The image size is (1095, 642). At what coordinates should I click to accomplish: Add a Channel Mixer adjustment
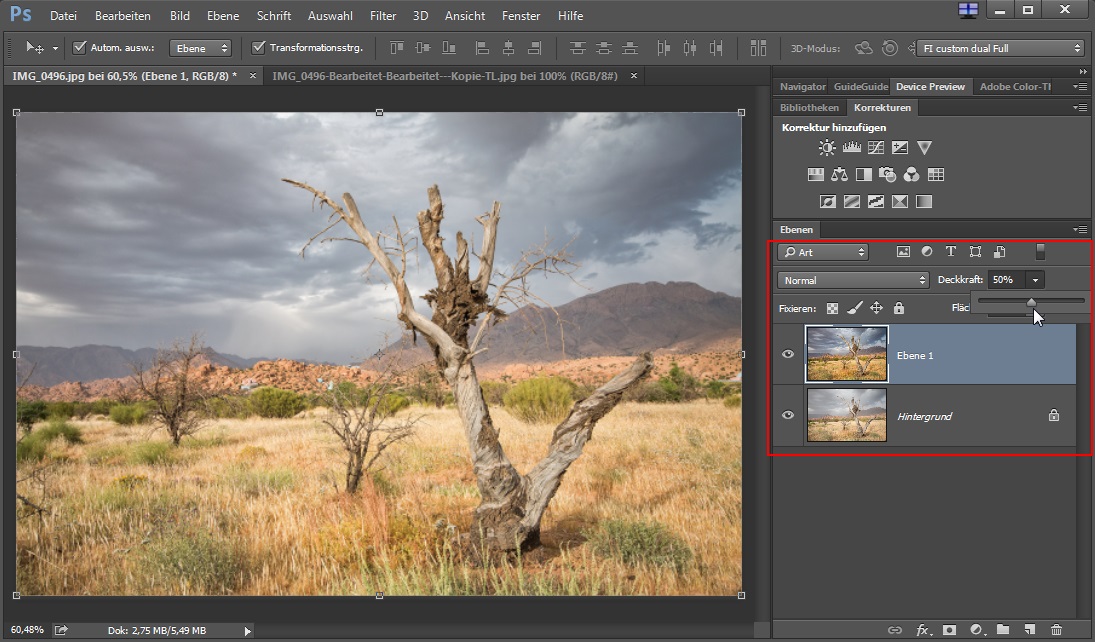(x=911, y=175)
